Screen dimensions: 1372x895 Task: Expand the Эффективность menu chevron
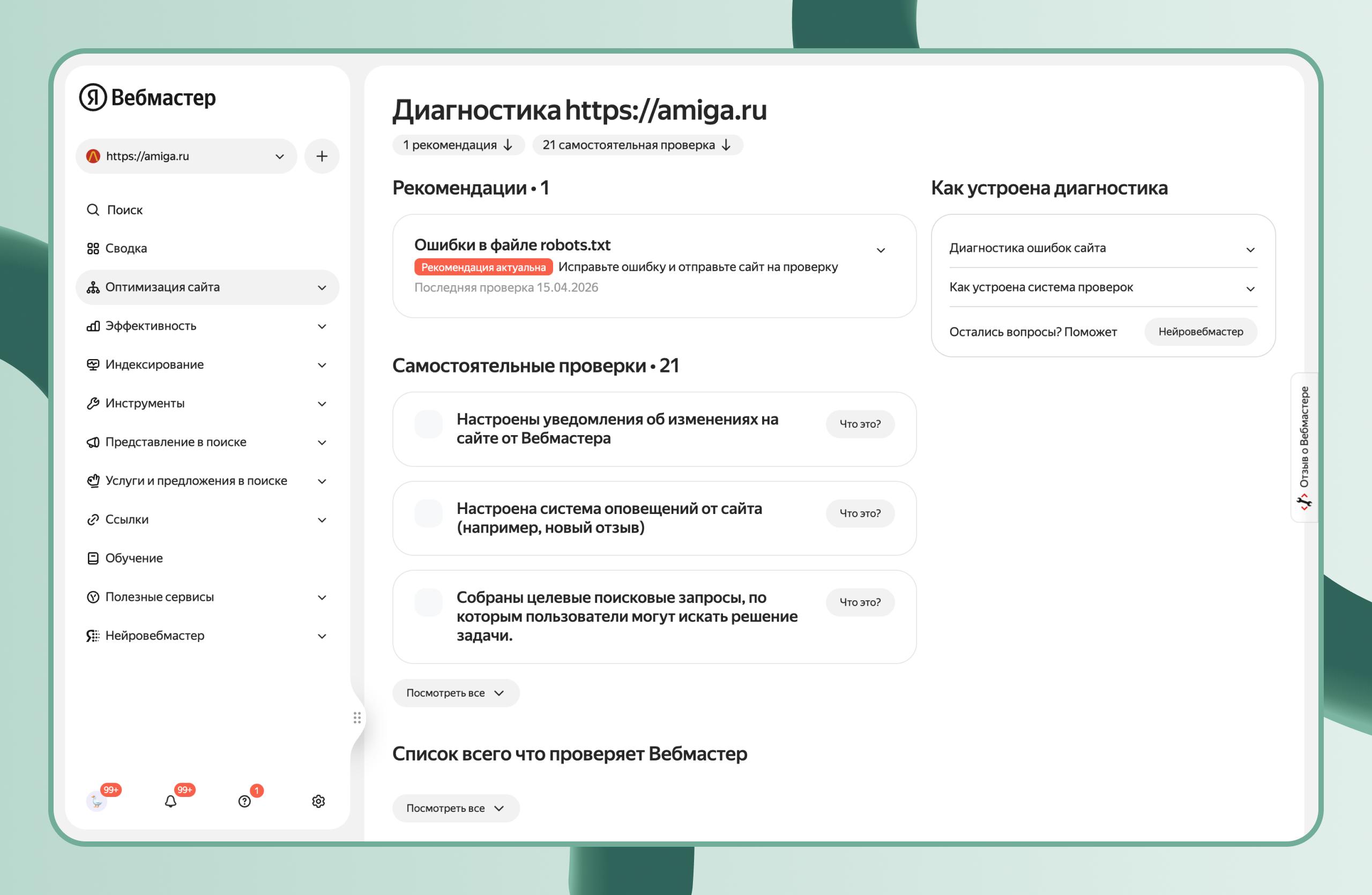pyautogui.click(x=322, y=326)
